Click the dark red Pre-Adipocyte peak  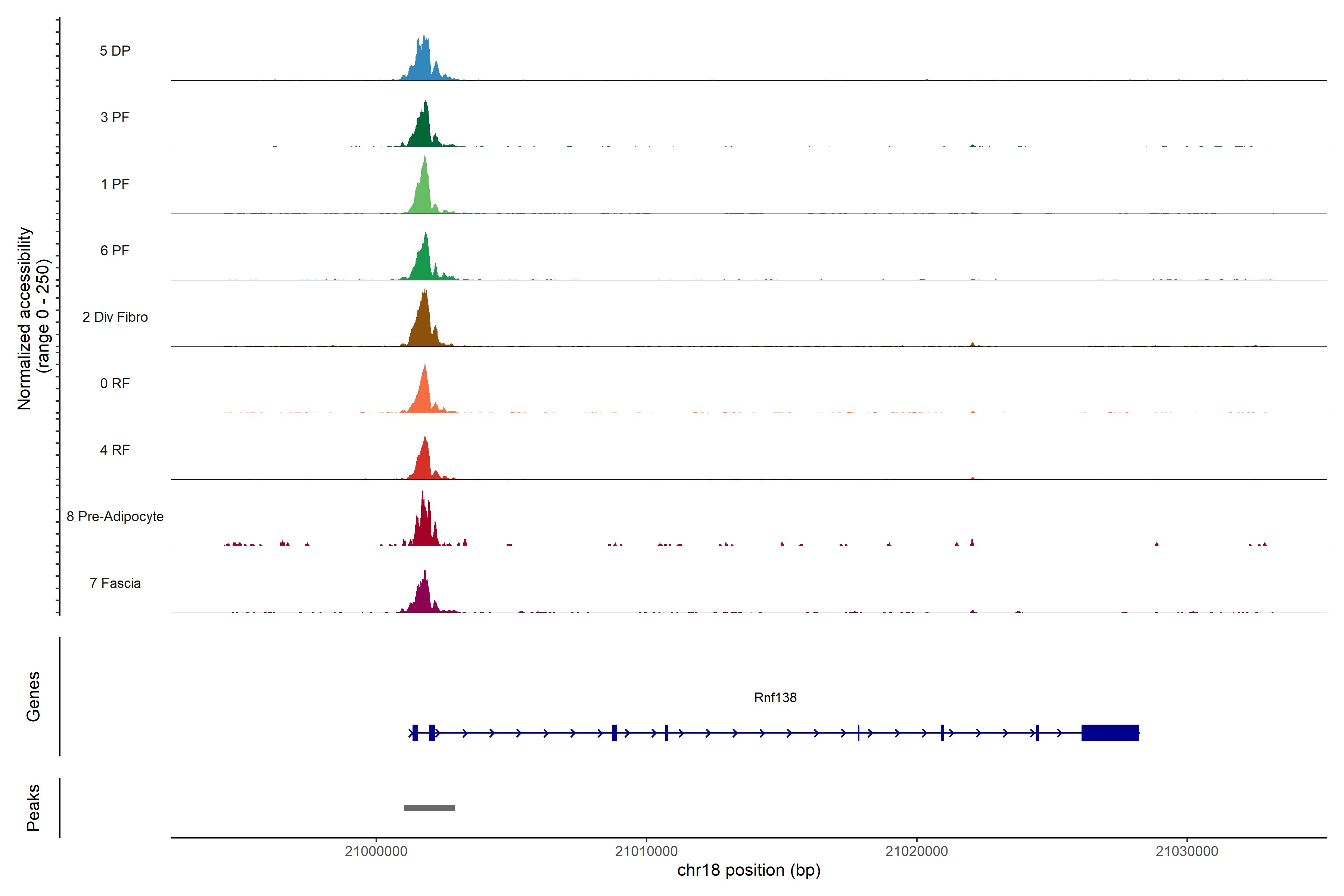tap(424, 529)
